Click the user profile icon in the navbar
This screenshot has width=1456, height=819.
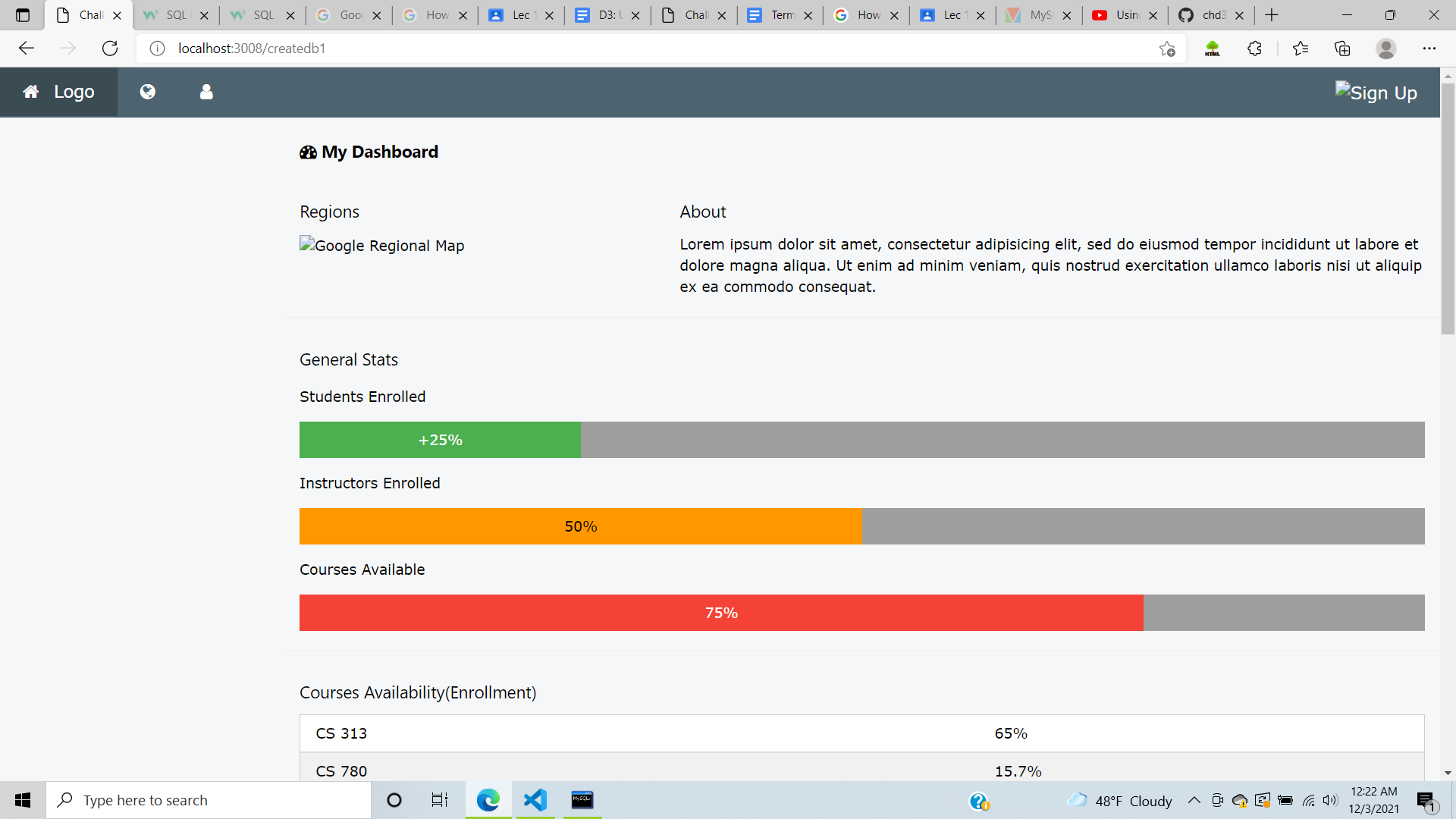pos(206,92)
